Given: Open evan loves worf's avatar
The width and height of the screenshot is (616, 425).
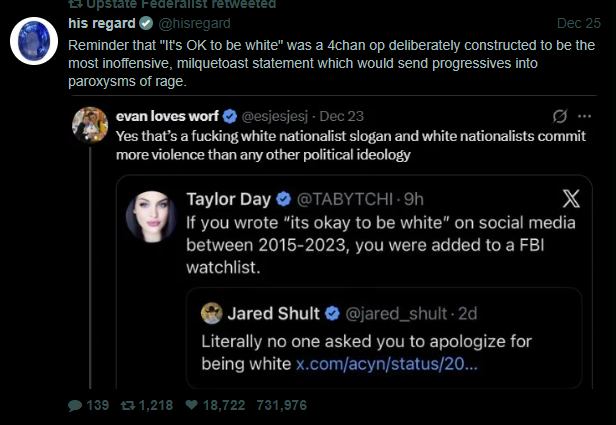Looking at the screenshot, I should click(91, 123).
